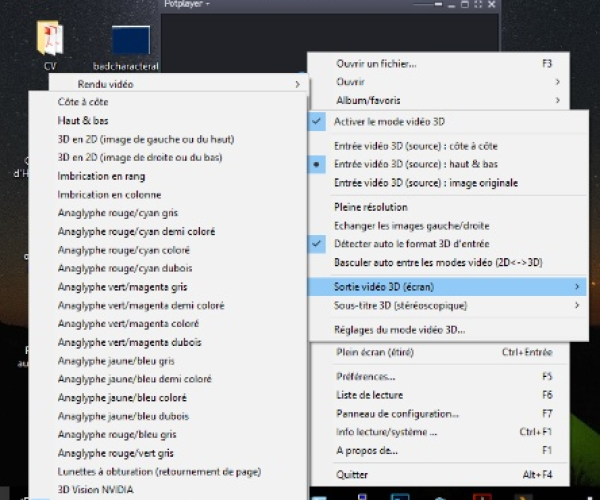The height and width of the screenshot is (500, 600).
Task: Select Anaglyphe rouge/vert gris
Action: (x=168, y=453)
